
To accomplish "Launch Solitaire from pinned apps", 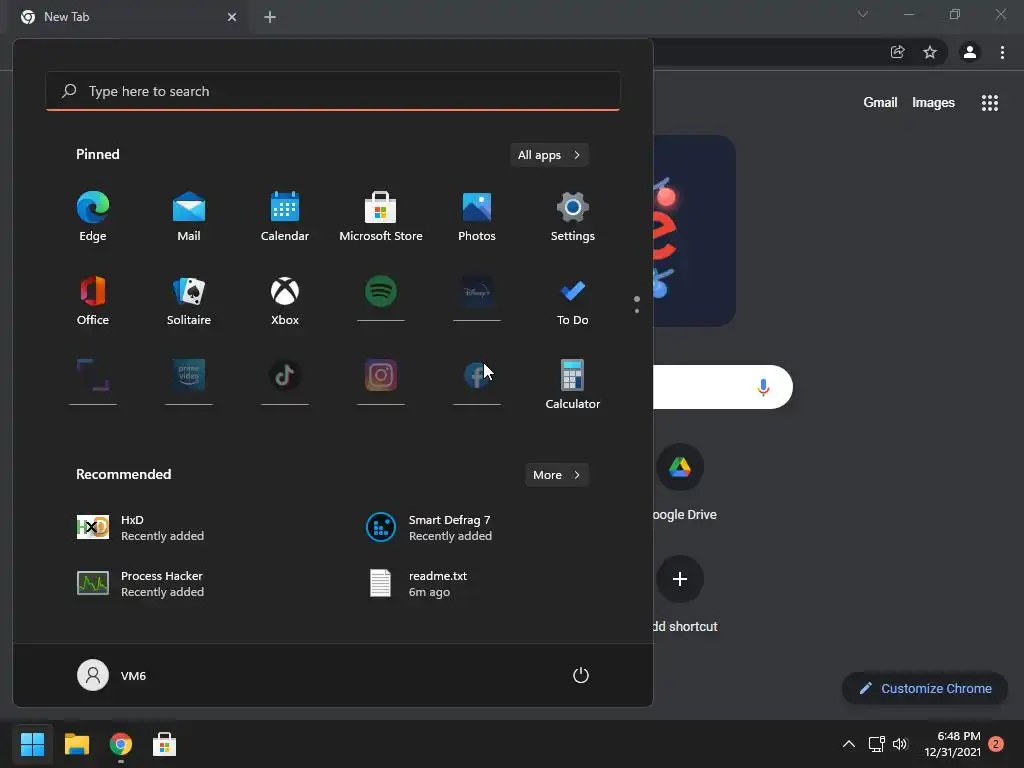I will pyautogui.click(x=189, y=301).
